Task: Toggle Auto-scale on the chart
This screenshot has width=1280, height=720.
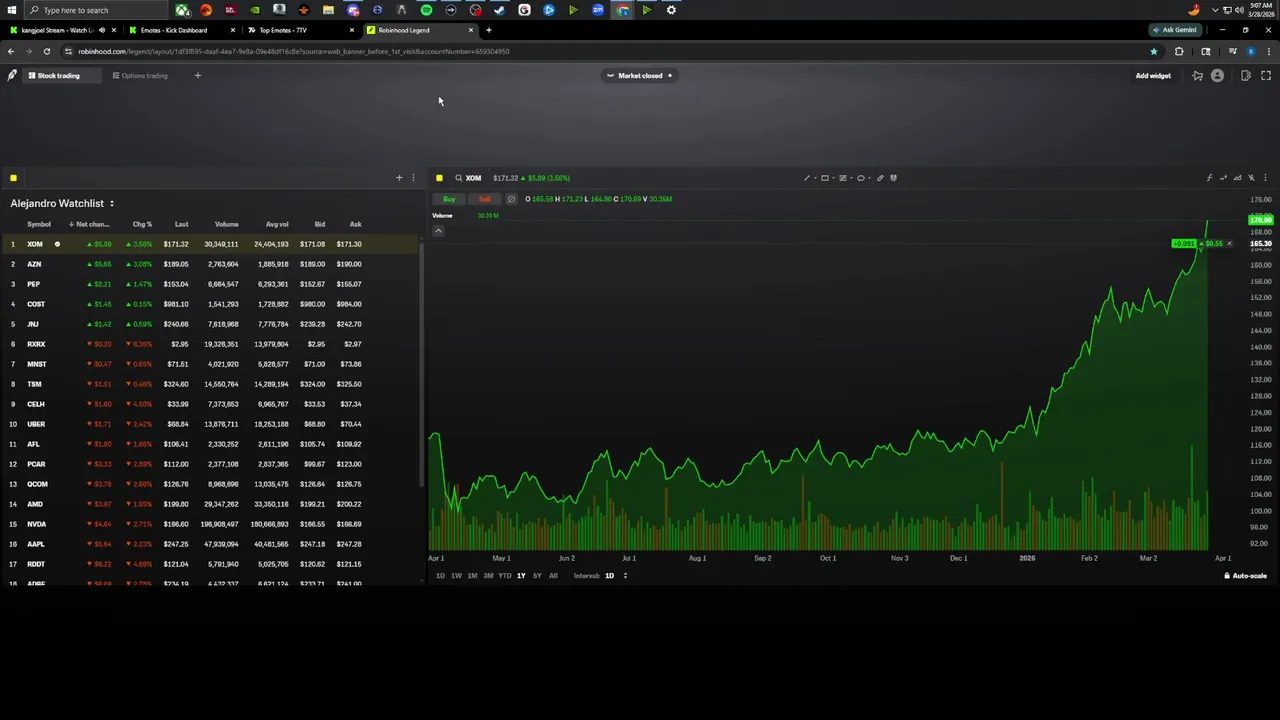Action: click(x=1246, y=576)
